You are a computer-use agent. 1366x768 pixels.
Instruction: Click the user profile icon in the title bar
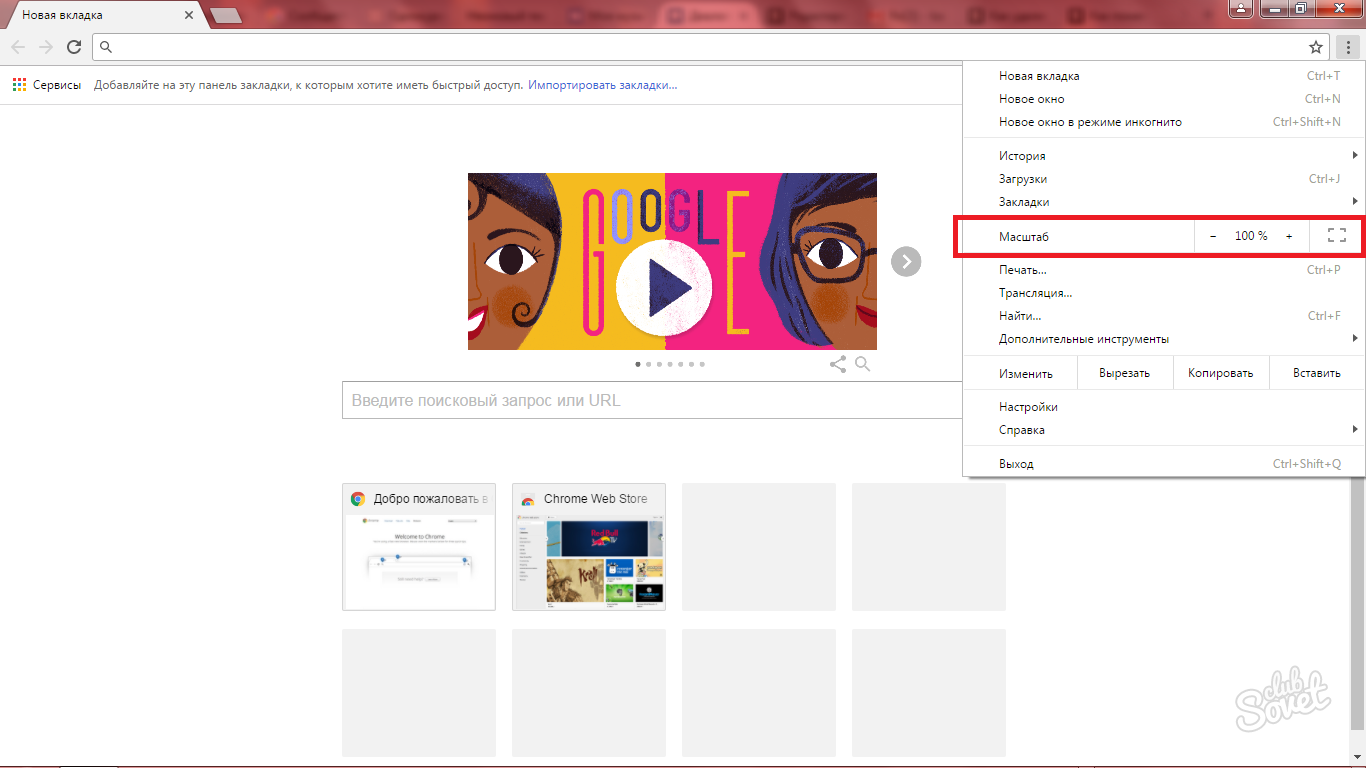pyautogui.click(x=1241, y=8)
